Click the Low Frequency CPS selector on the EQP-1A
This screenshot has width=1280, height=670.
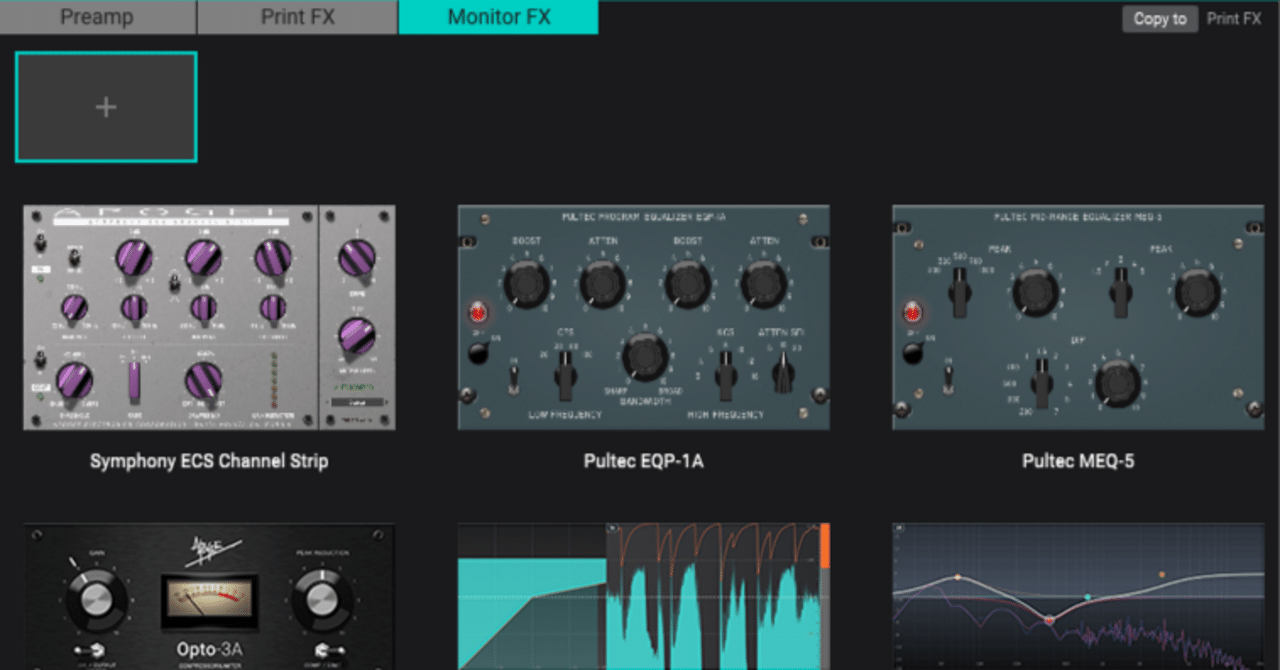[564, 375]
